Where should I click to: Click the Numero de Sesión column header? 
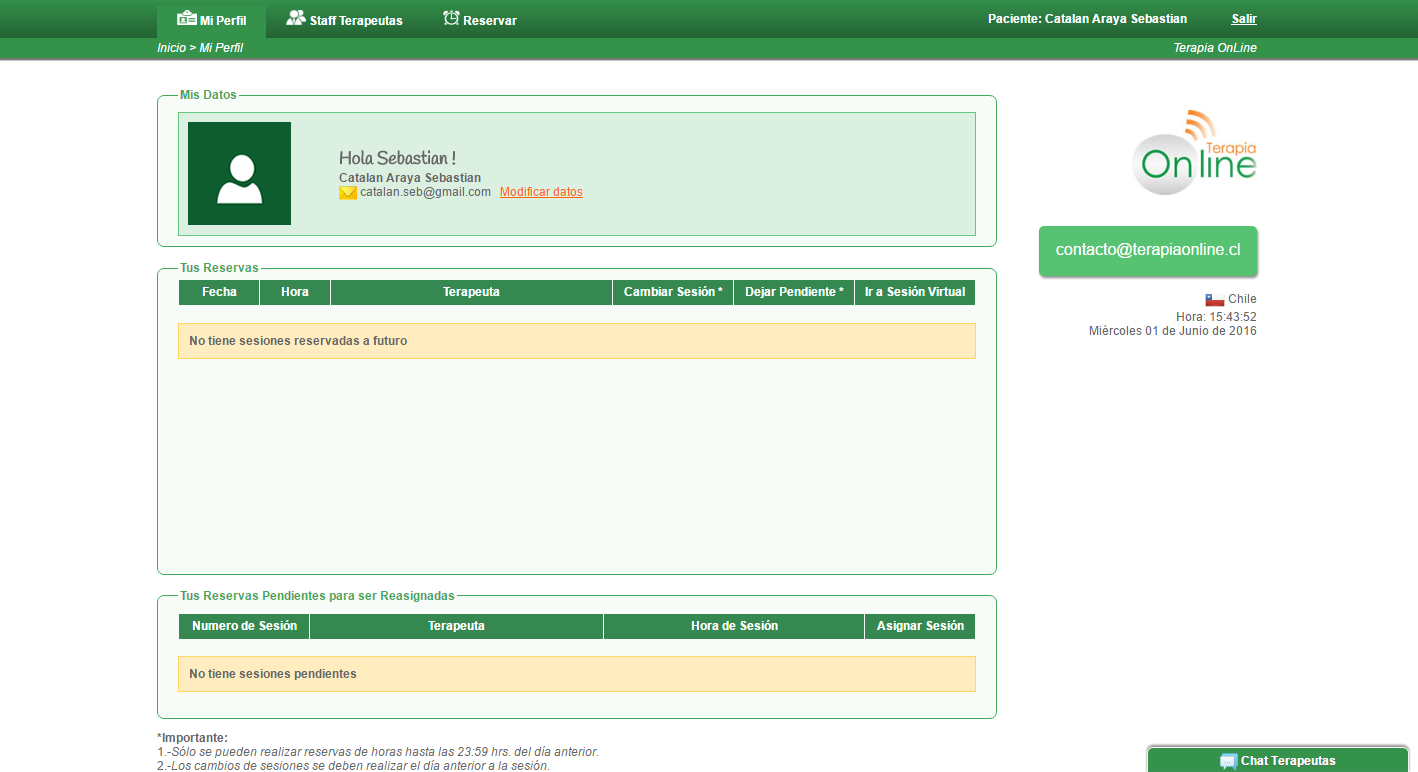(x=244, y=626)
